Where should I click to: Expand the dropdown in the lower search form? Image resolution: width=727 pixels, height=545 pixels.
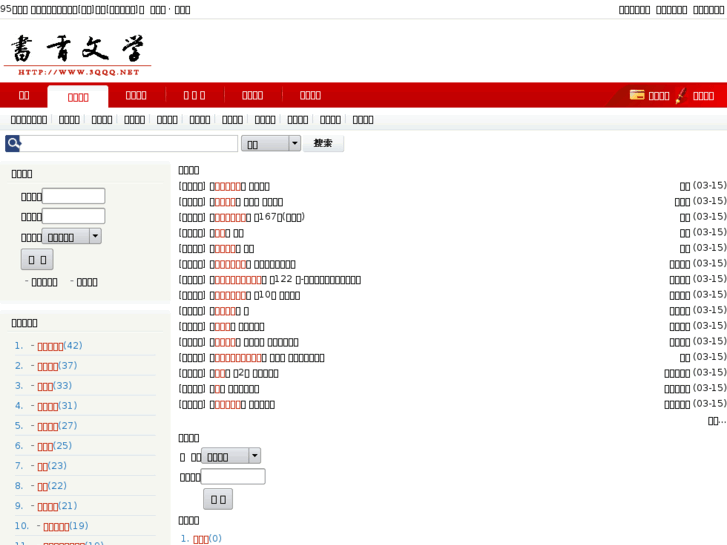pyautogui.click(x=231, y=456)
